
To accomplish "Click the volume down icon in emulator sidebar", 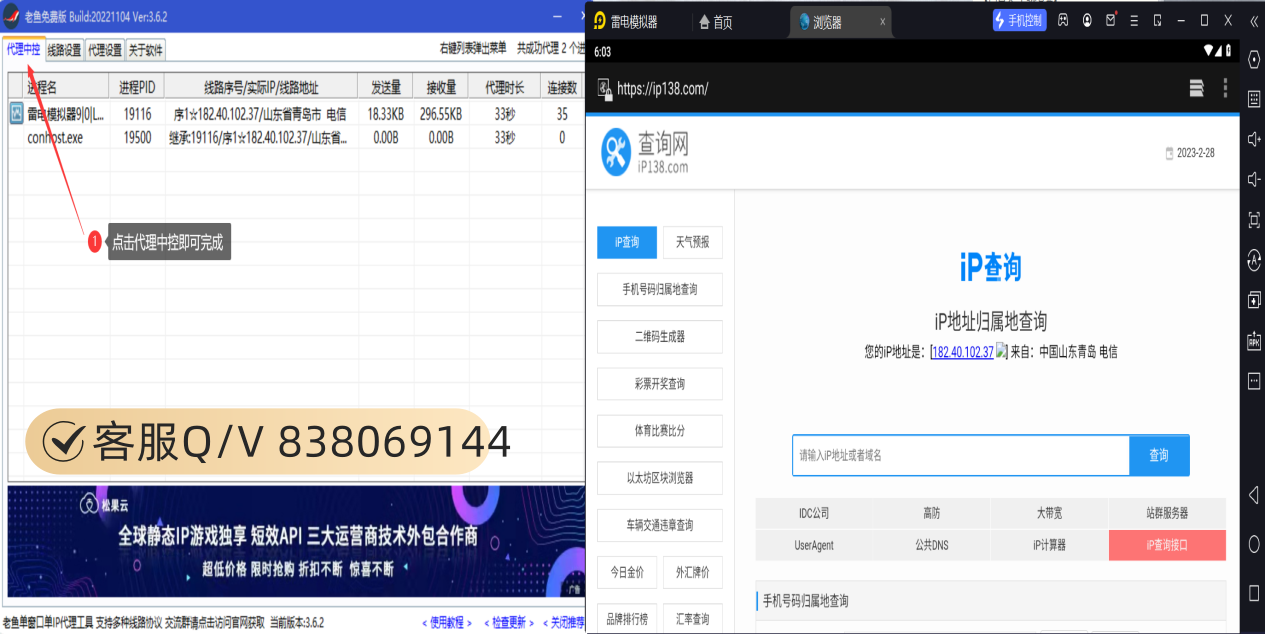I will (x=1254, y=179).
